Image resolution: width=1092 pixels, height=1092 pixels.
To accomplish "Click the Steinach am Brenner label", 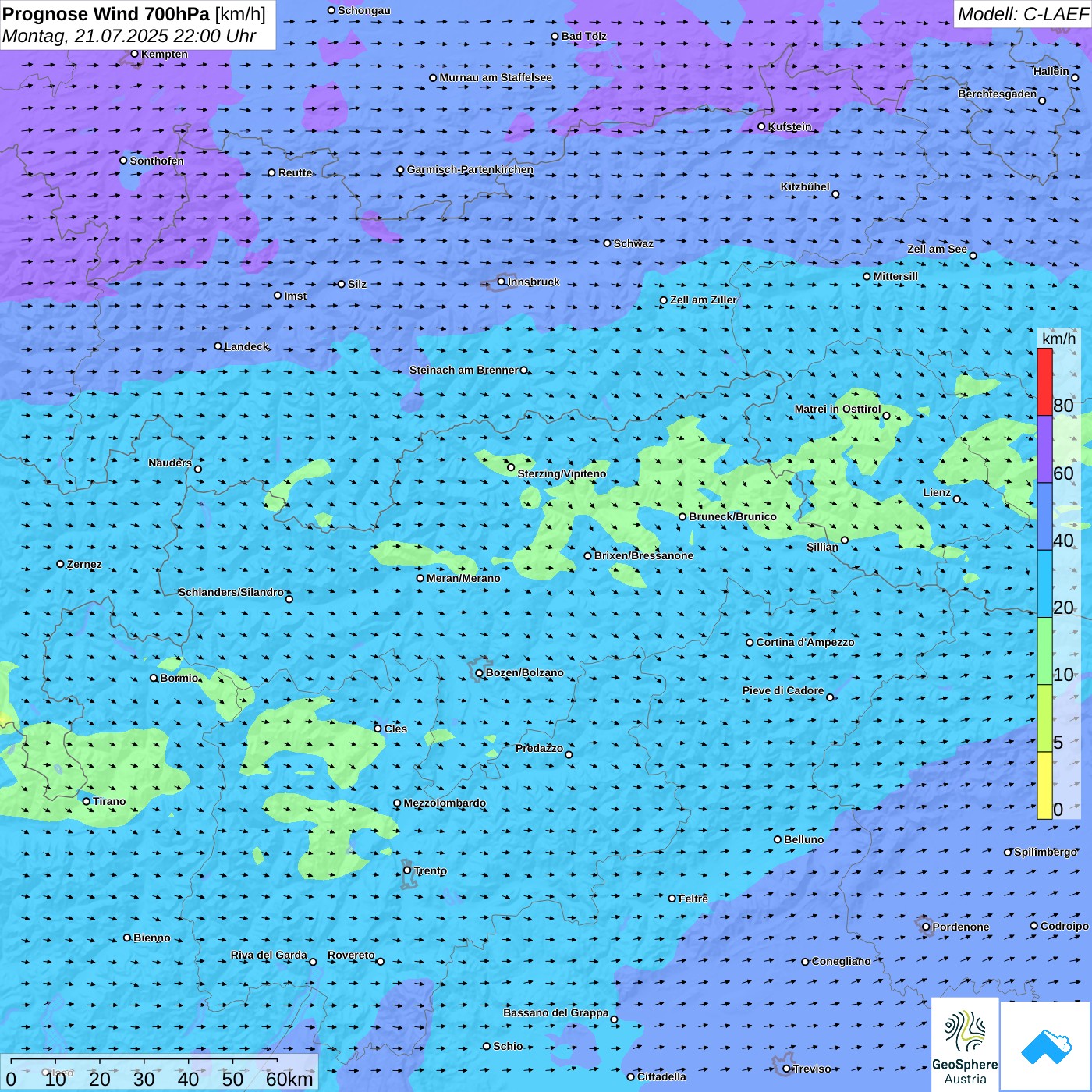I will click(x=464, y=370).
